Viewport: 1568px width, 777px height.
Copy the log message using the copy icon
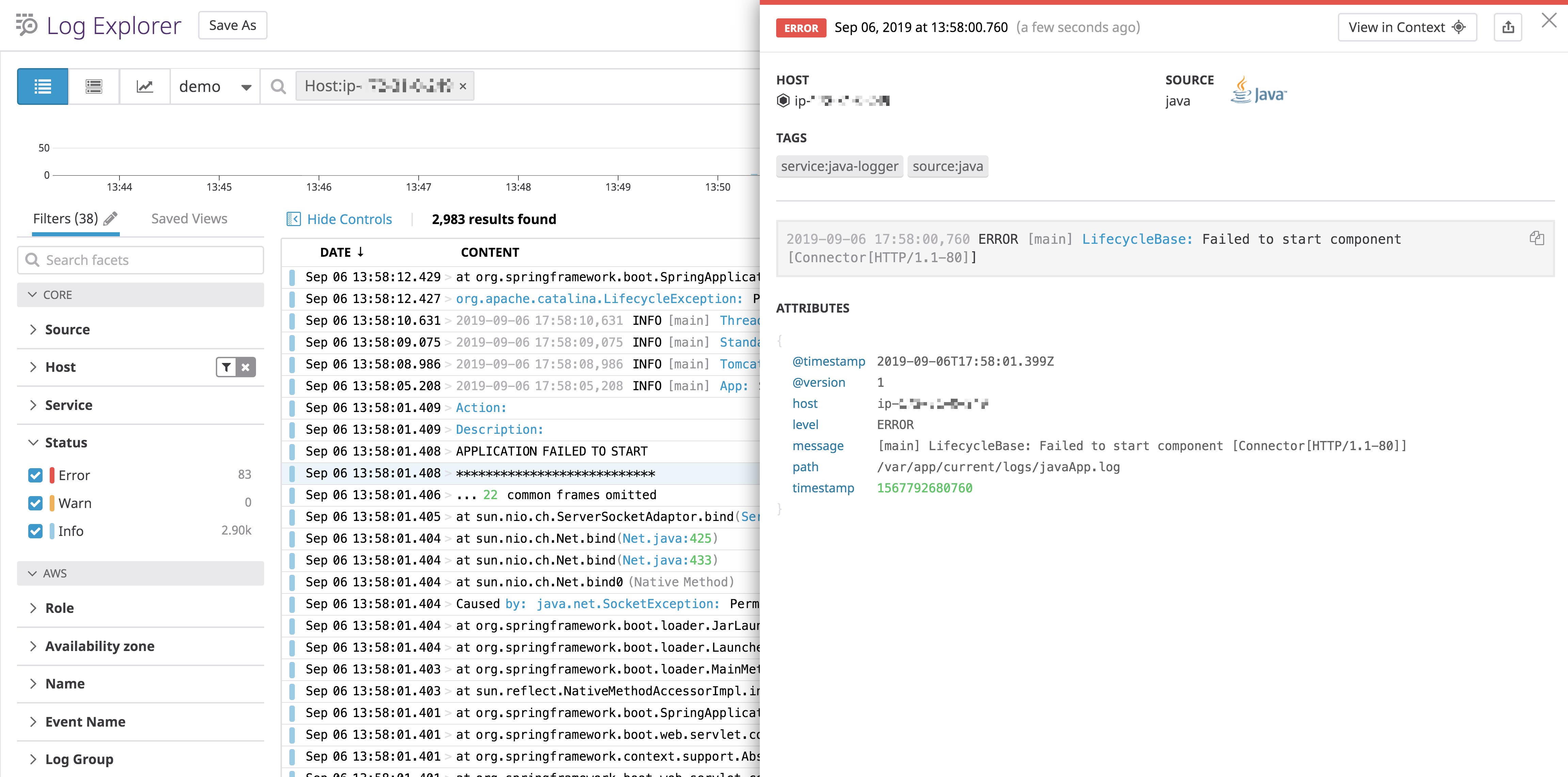coord(1537,238)
